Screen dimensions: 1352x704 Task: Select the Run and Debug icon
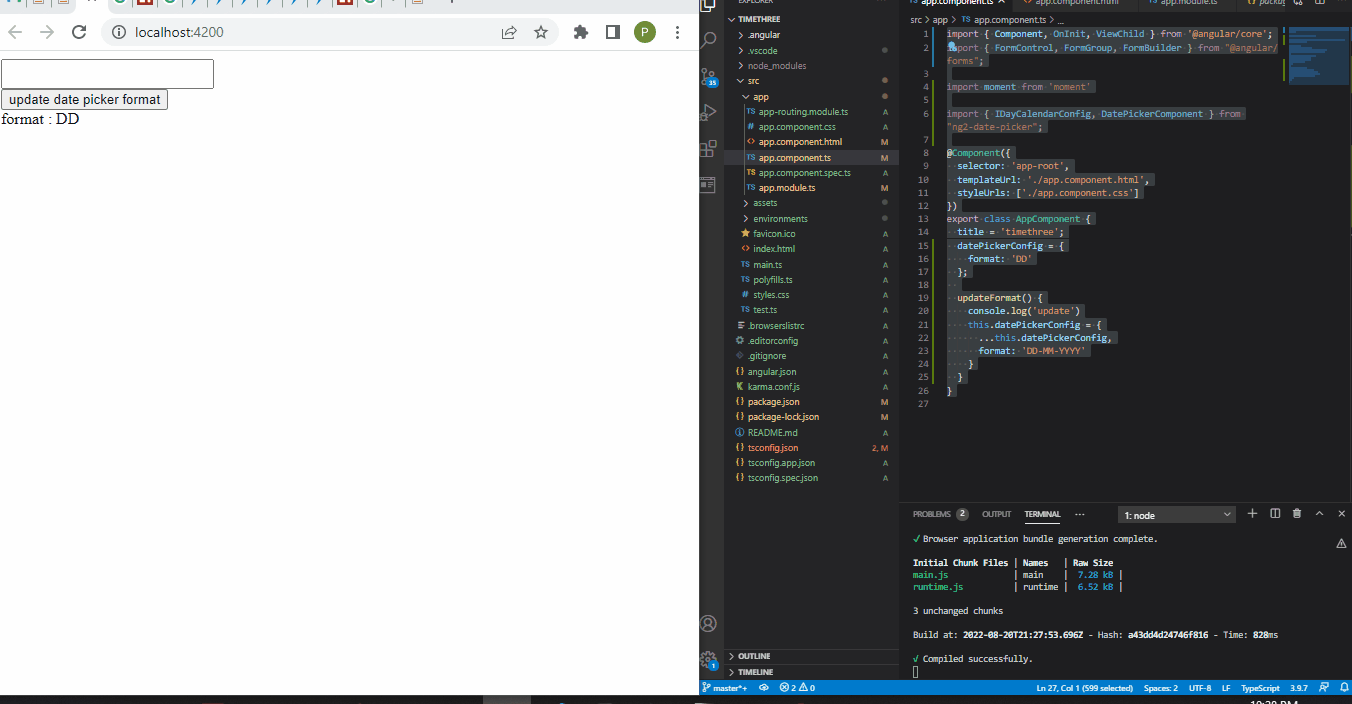tap(708, 111)
